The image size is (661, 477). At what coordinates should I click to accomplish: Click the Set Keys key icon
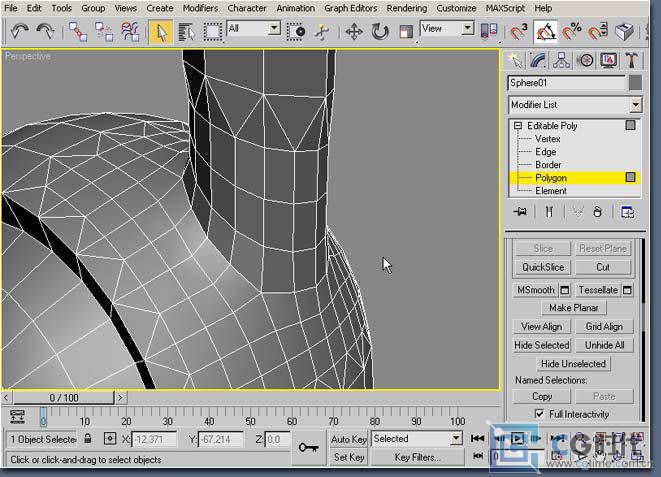[309, 448]
